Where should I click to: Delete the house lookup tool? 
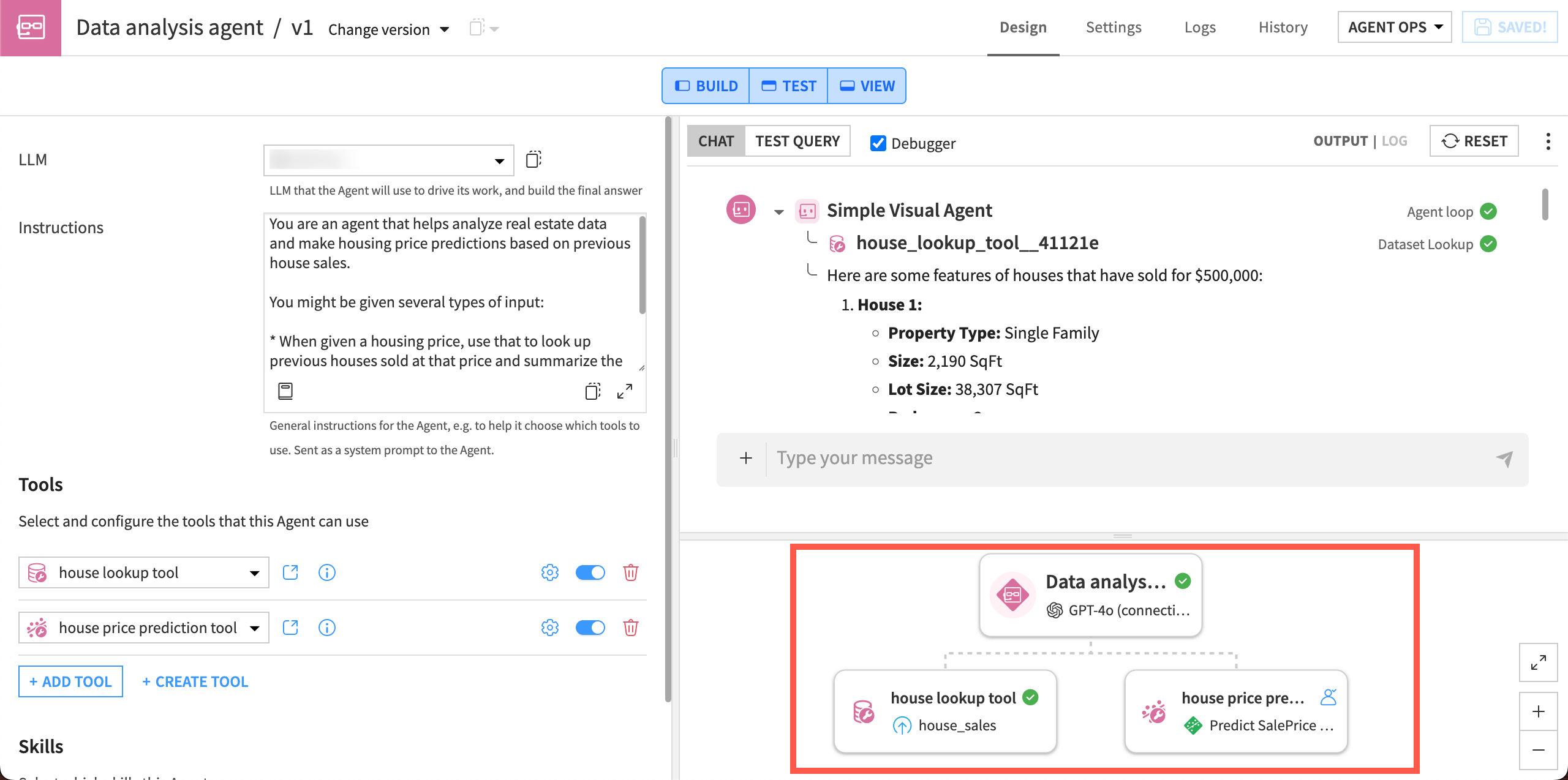[x=631, y=572]
